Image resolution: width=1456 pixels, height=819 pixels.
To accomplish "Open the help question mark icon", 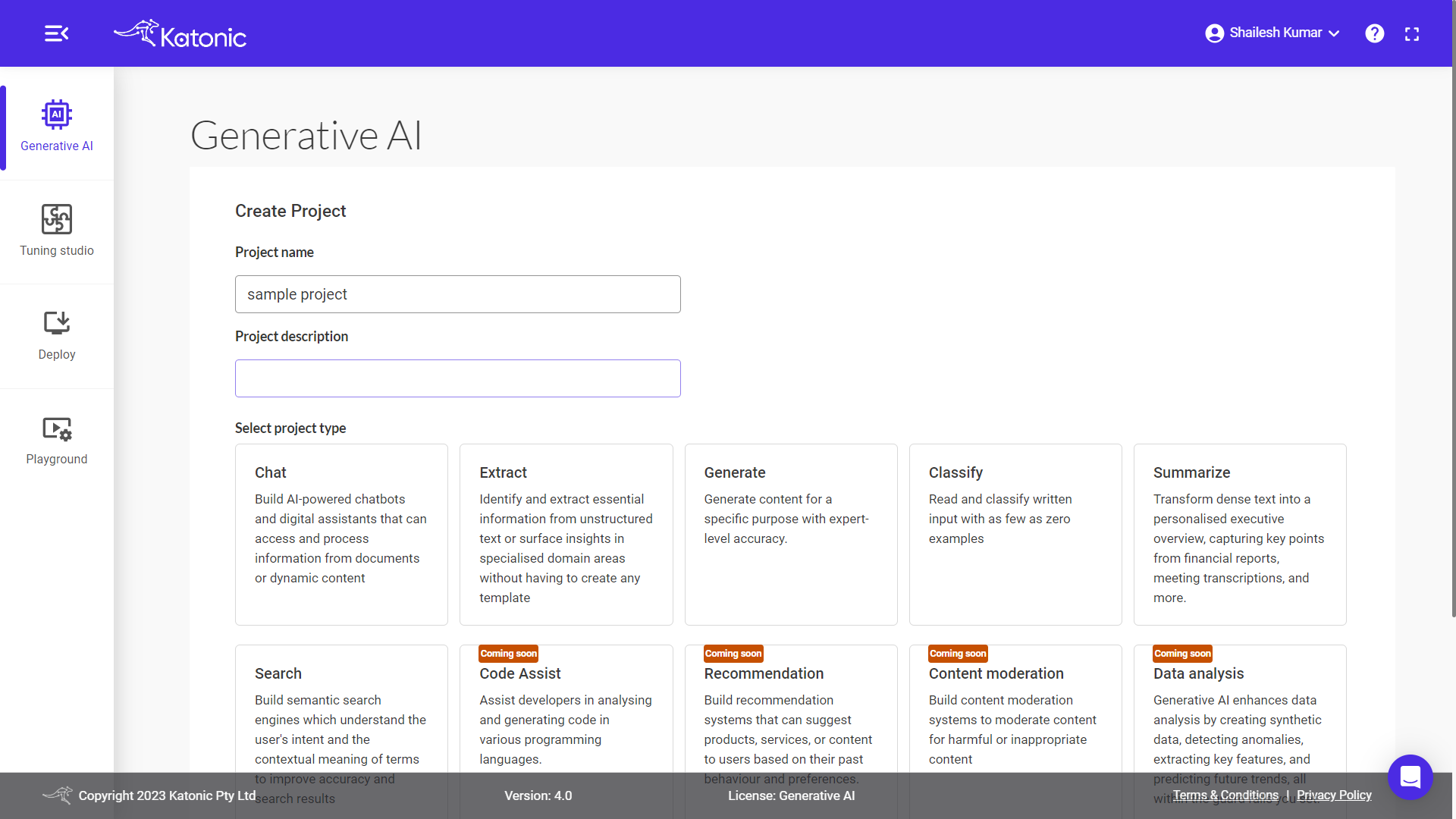I will [x=1374, y=33].
